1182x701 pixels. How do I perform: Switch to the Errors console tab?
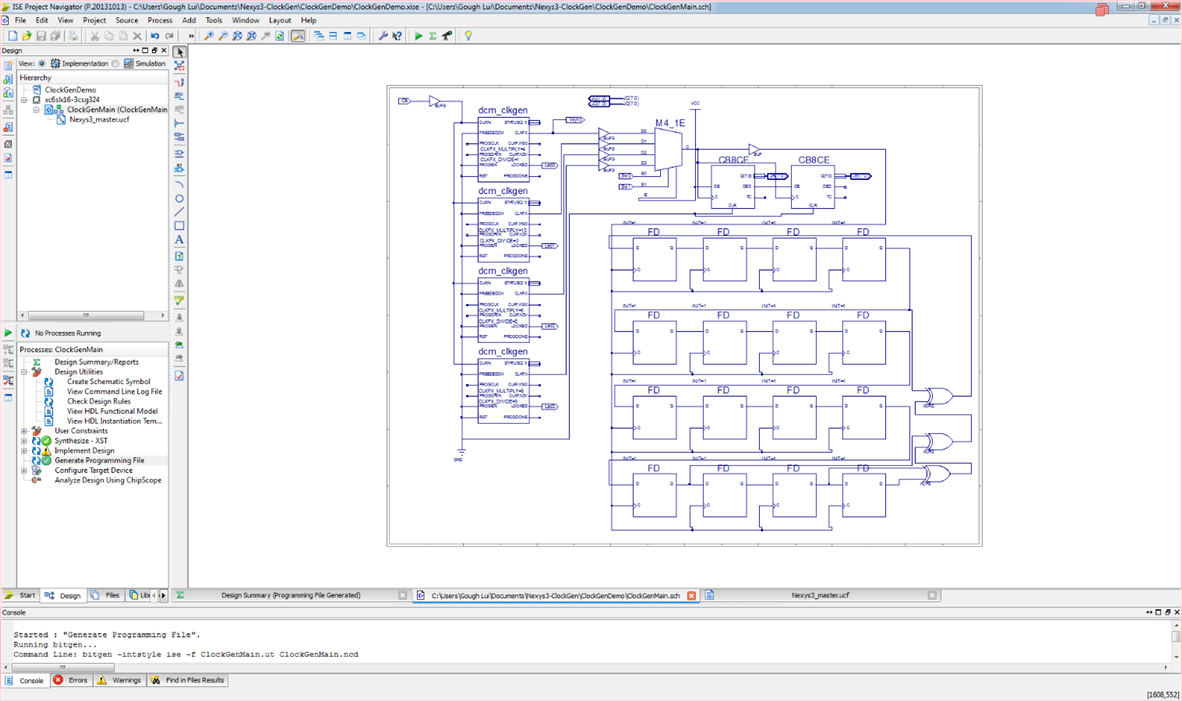(71, 680)
